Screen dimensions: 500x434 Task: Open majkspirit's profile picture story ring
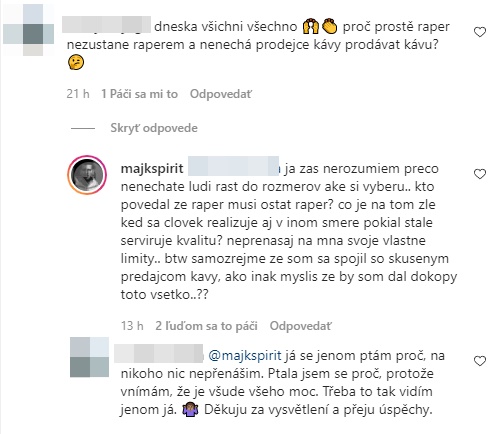[87, 175]
